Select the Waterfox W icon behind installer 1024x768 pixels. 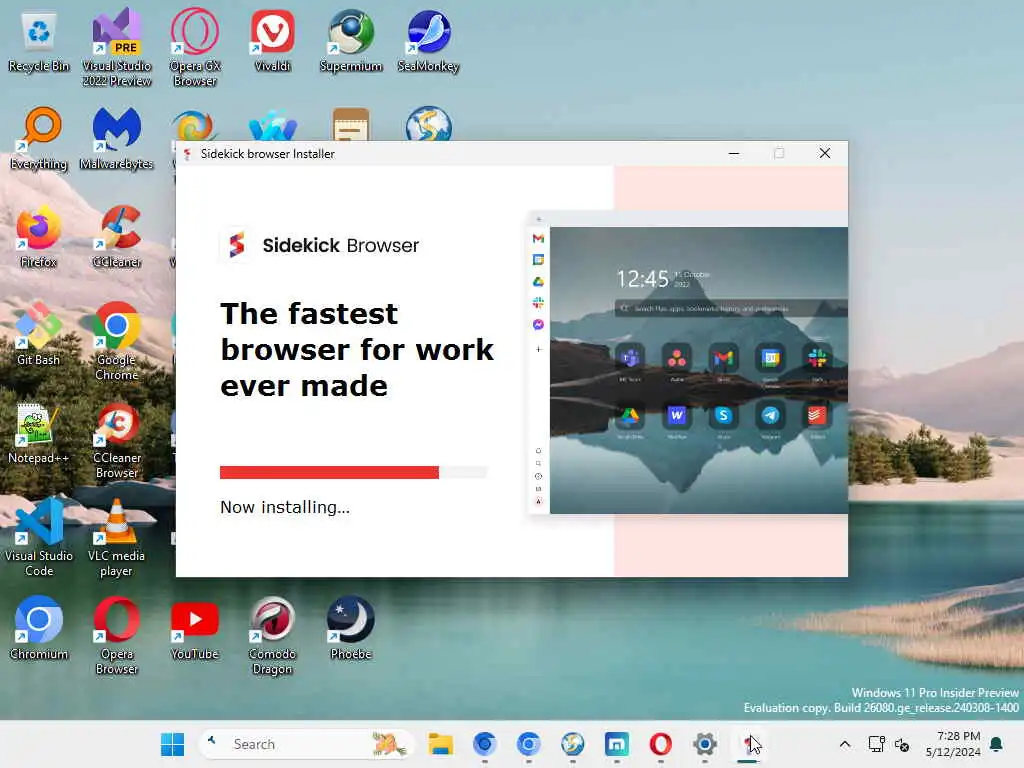pyautogui.click(x=272, y=127)
